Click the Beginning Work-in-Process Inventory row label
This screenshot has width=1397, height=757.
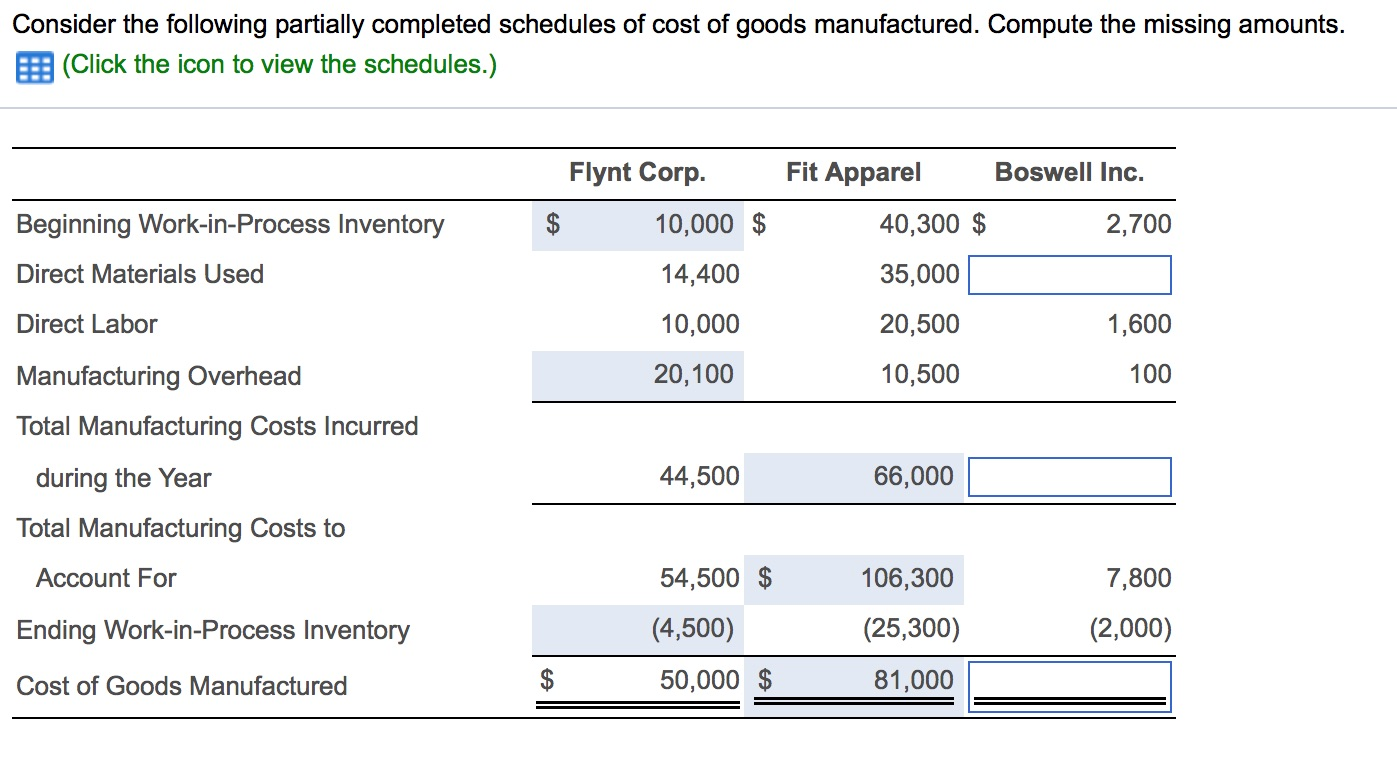tap(230, 224)
